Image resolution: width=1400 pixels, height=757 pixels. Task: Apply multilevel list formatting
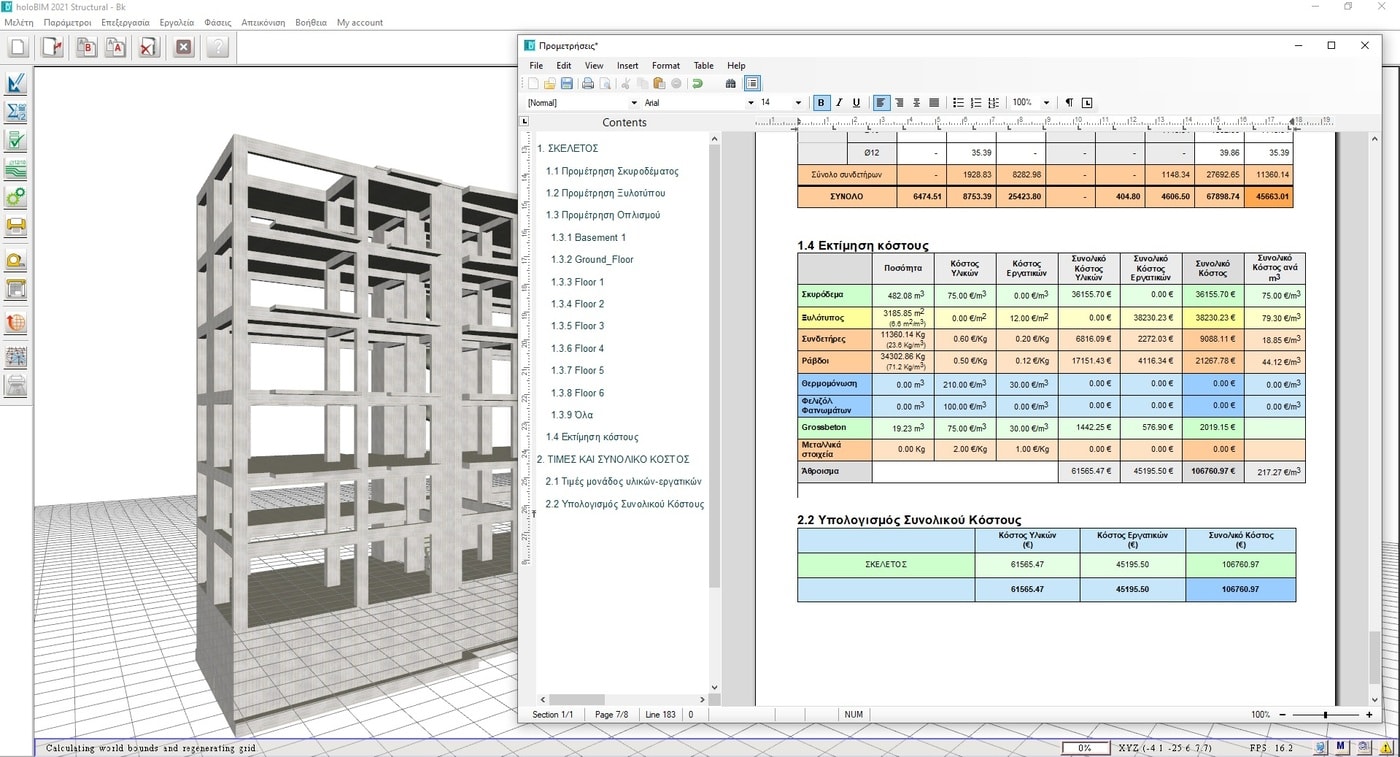993,102
